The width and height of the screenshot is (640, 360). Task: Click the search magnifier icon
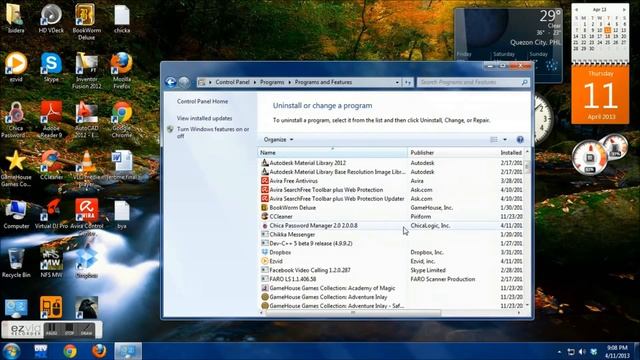click(524, 82)
